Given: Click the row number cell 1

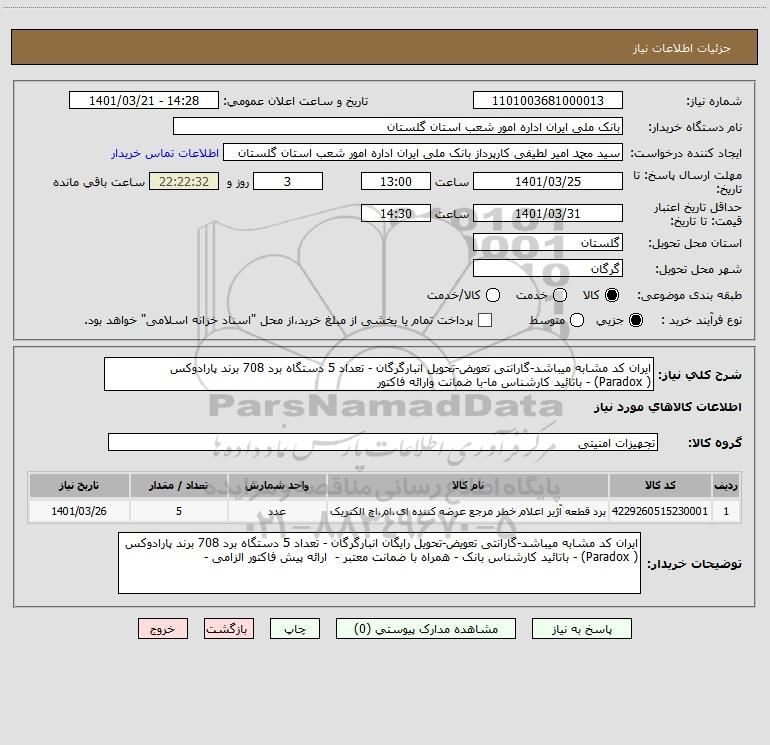Looking at the screenshot, I should pos(726,511).
